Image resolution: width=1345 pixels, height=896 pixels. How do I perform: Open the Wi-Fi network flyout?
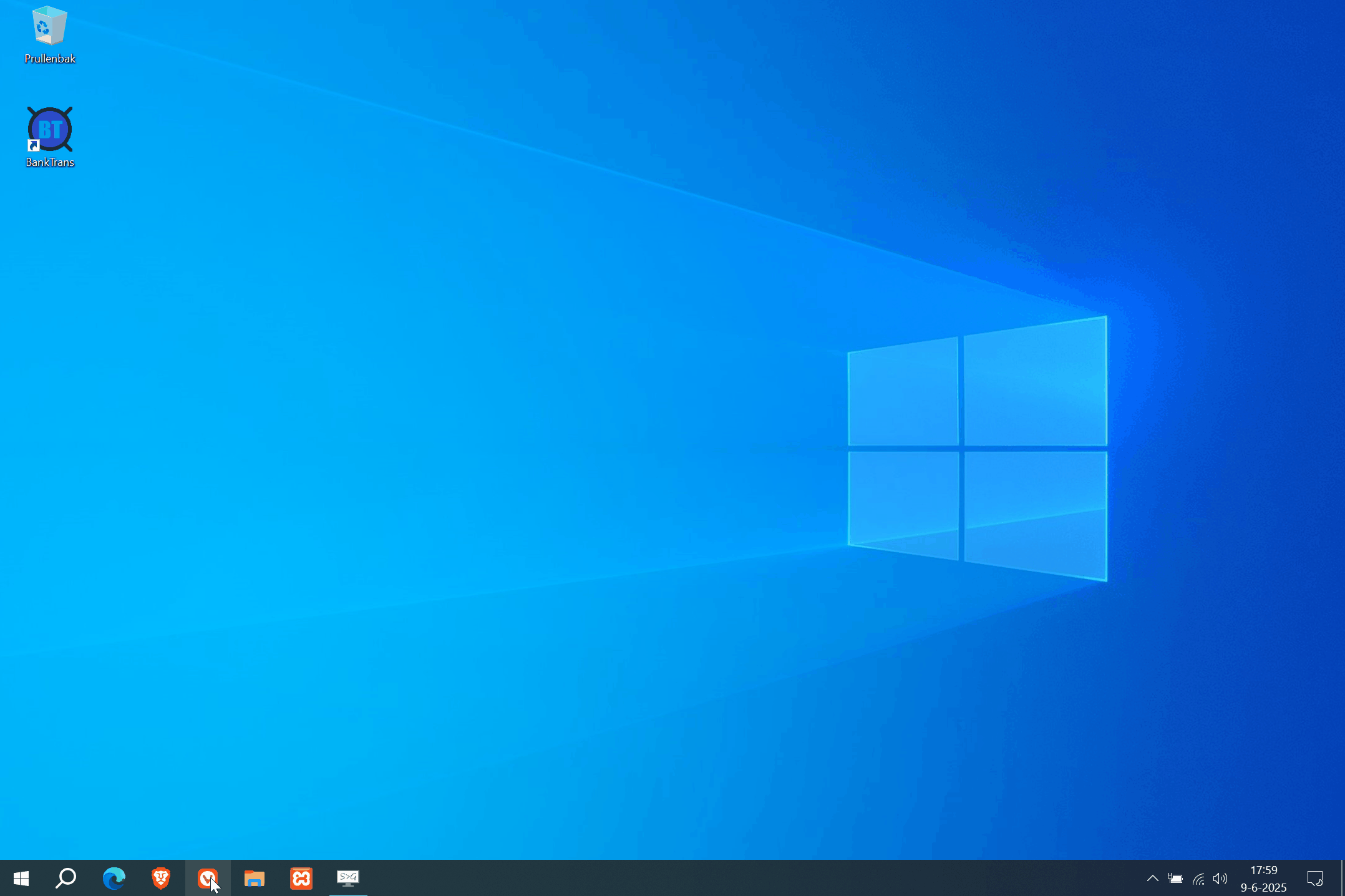point(1198,879)
